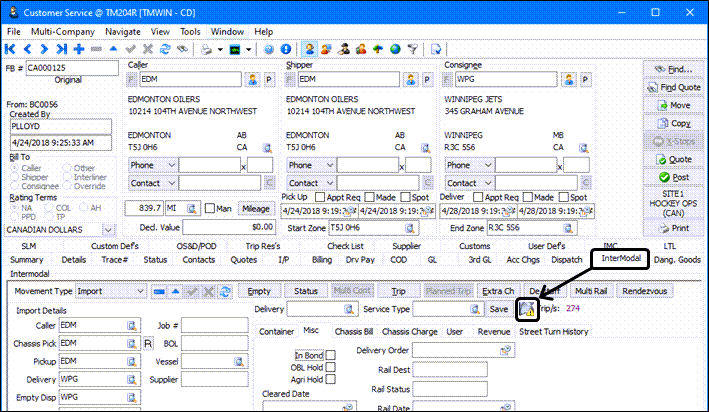Click the highlighted icon next to Save
The width and height of the screenshot is (709, 412).
526,310
